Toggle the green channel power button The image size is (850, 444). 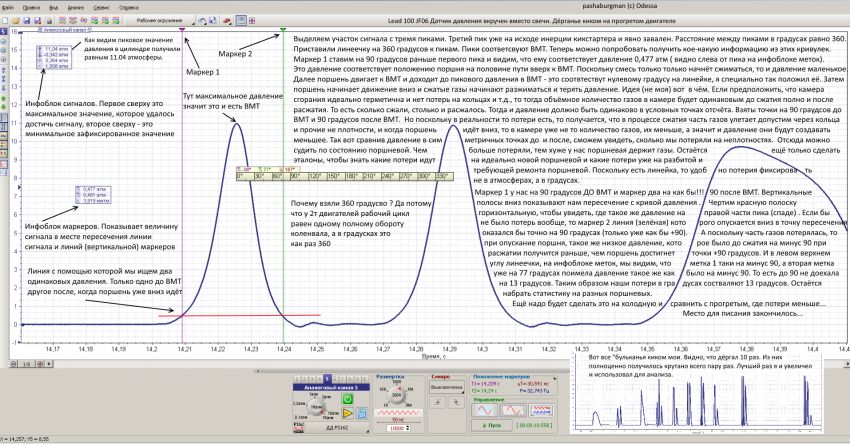pos(347,399)
